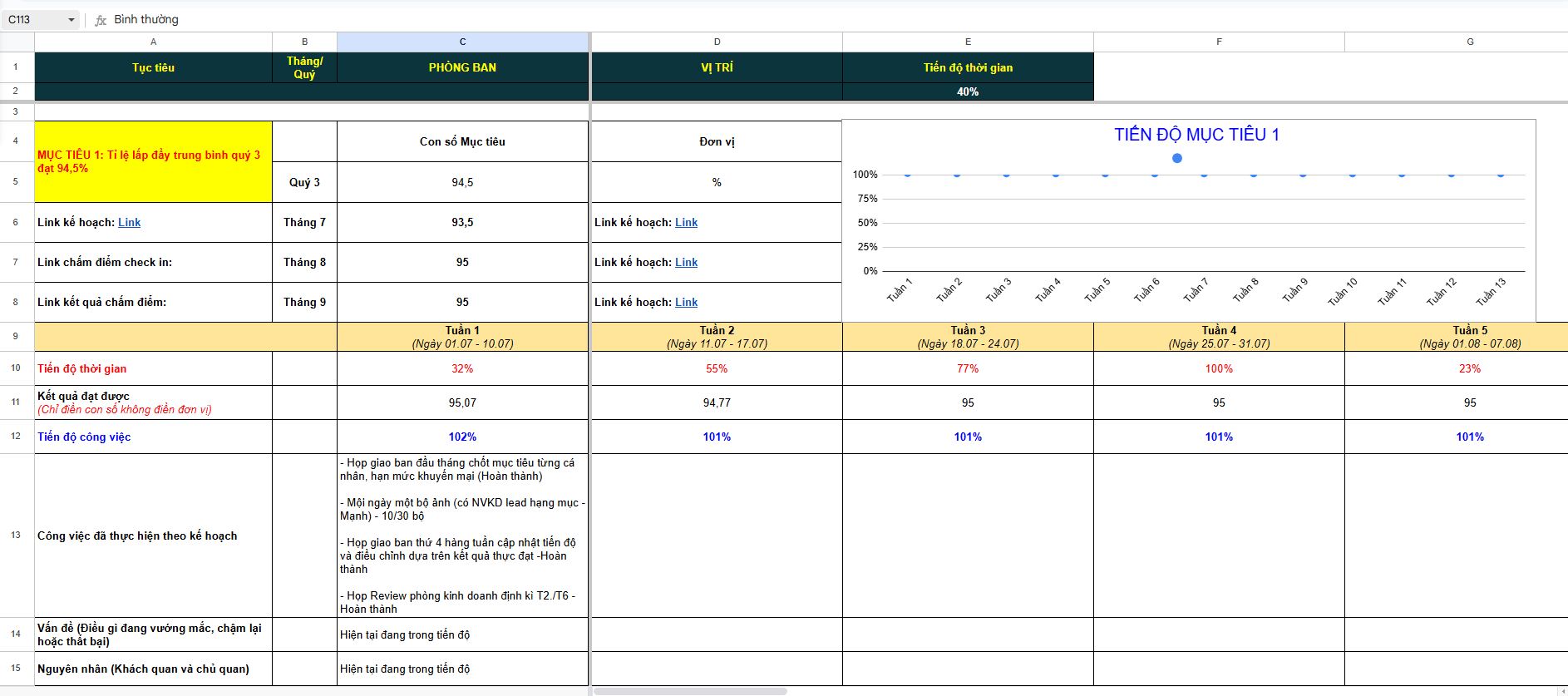Screen dimensions: 1568x696
Task: Select the 102% work progress cell for Tuần 1
Action: (462, 437)
